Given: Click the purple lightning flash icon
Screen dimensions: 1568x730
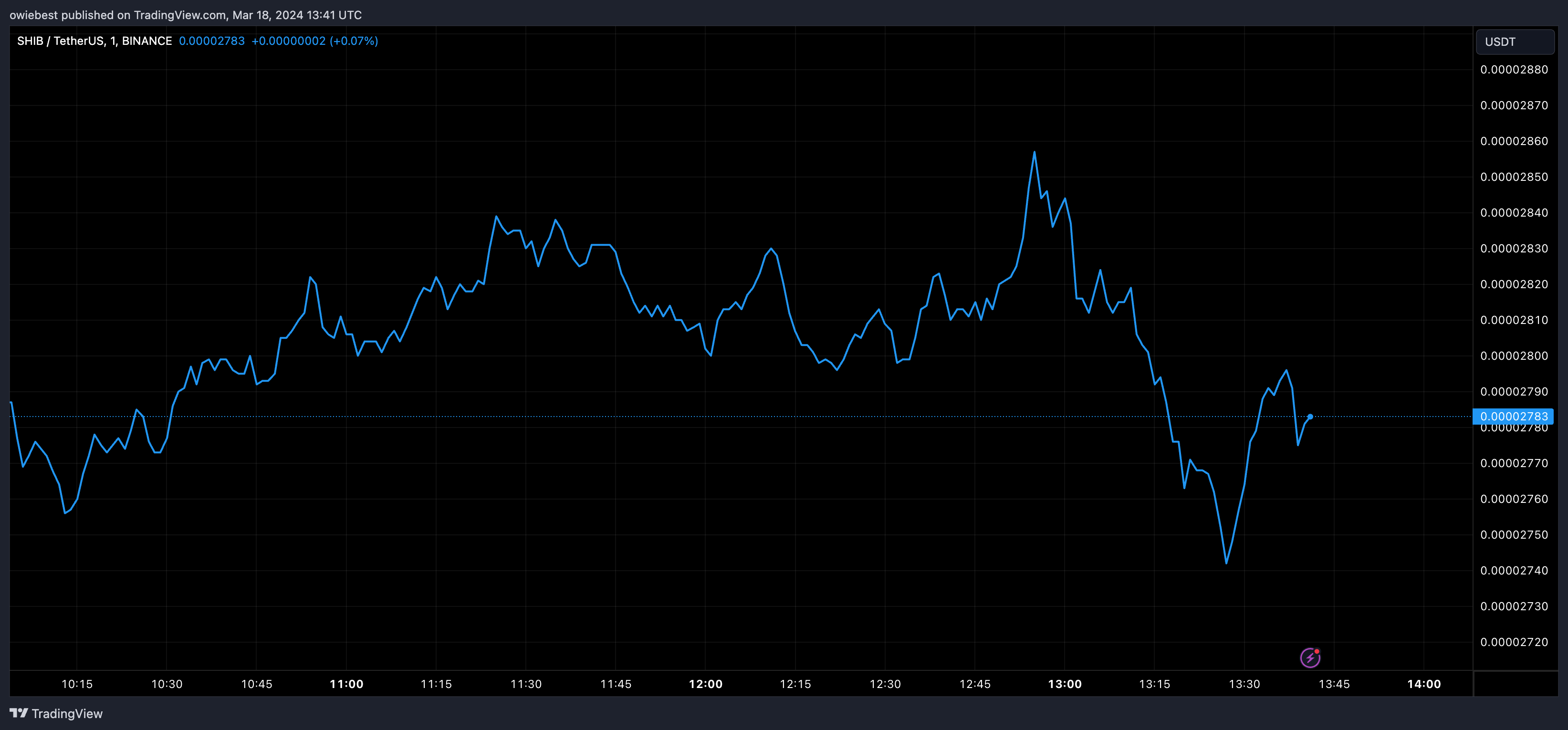Looking at the screenshot, I should tap(1310, 657).
